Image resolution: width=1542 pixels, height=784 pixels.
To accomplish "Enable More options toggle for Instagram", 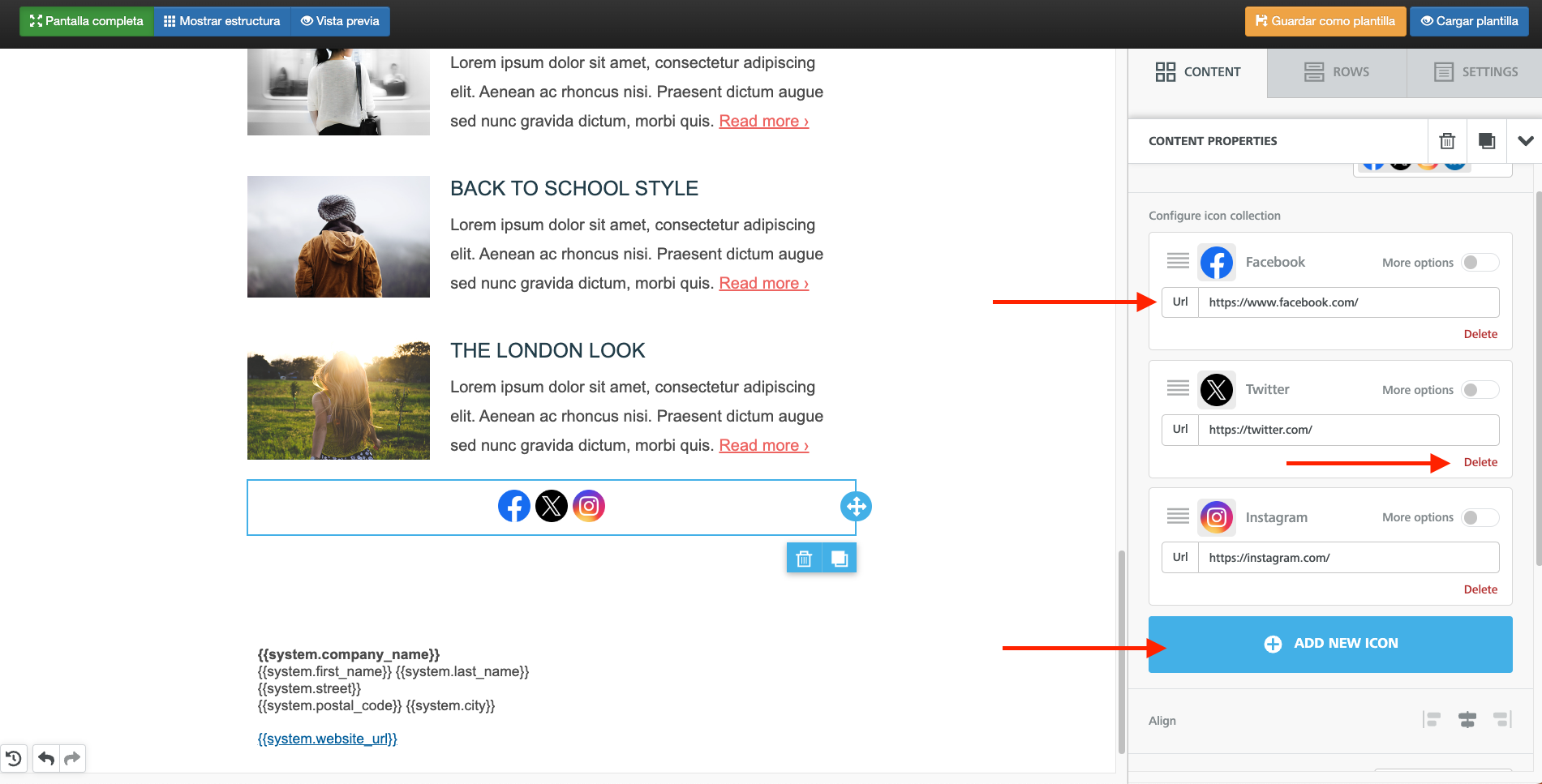I will coord(1480,517).
